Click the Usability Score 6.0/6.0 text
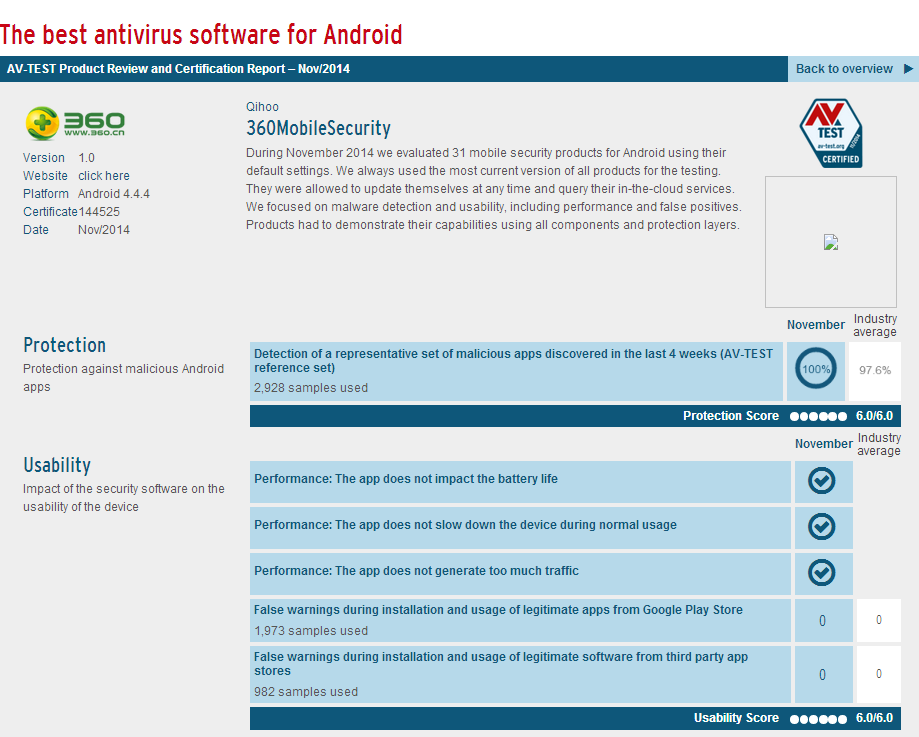This screenshot has height=737, width=919. point(874,718)
